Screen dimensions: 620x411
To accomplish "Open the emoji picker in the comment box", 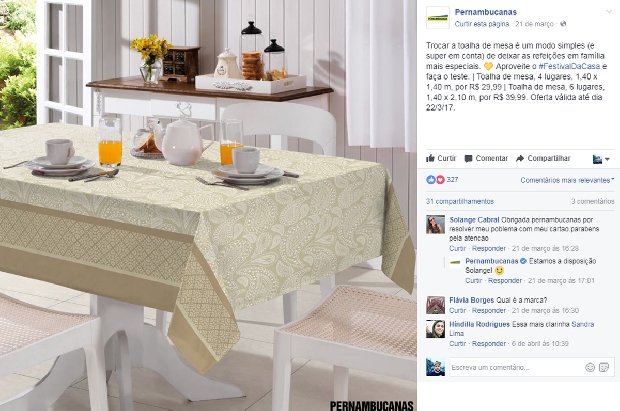I will (x=590, y=367).
